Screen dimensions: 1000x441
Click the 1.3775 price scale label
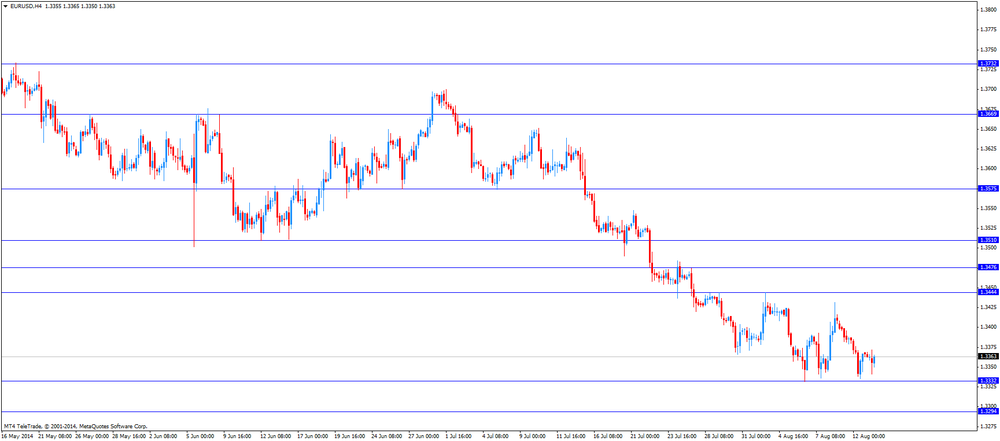[x=988, y=29]
